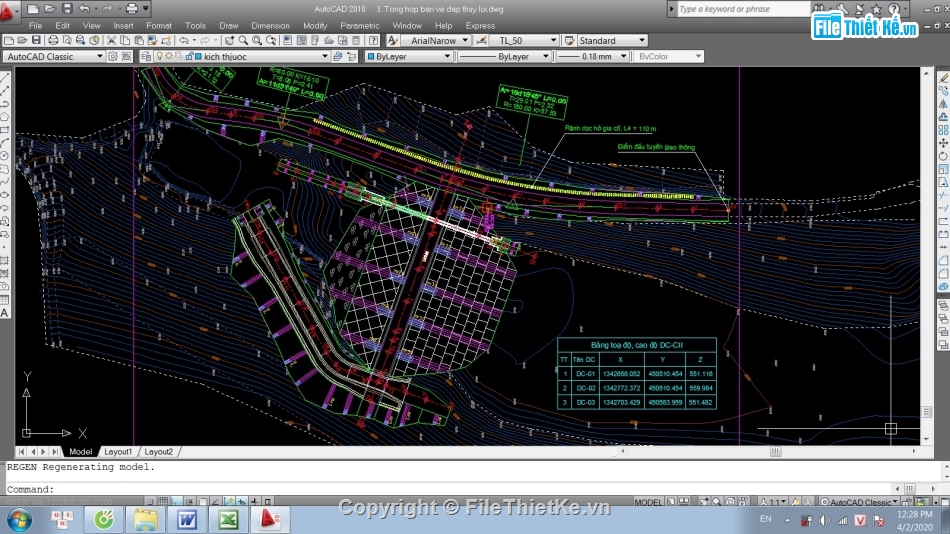Click the Favorites star icon in InfoCenter
The image size is (950, 534).
pos(876,8)
